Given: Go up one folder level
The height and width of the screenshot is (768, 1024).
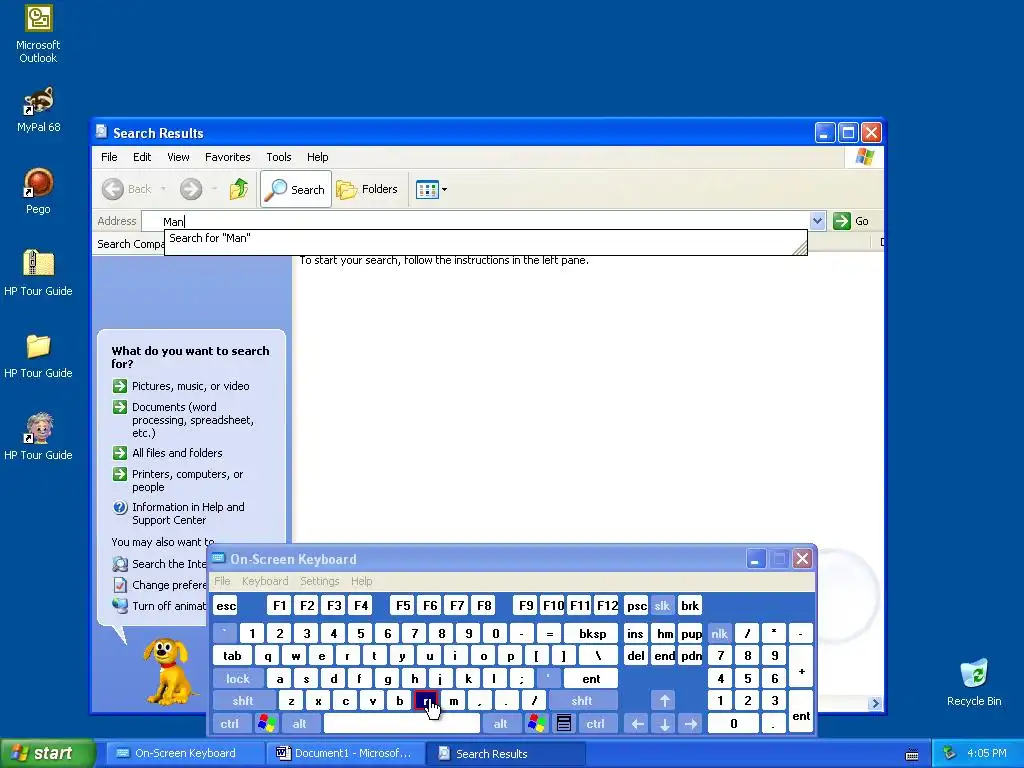Looking at the screenshot, I should point(238,189).
